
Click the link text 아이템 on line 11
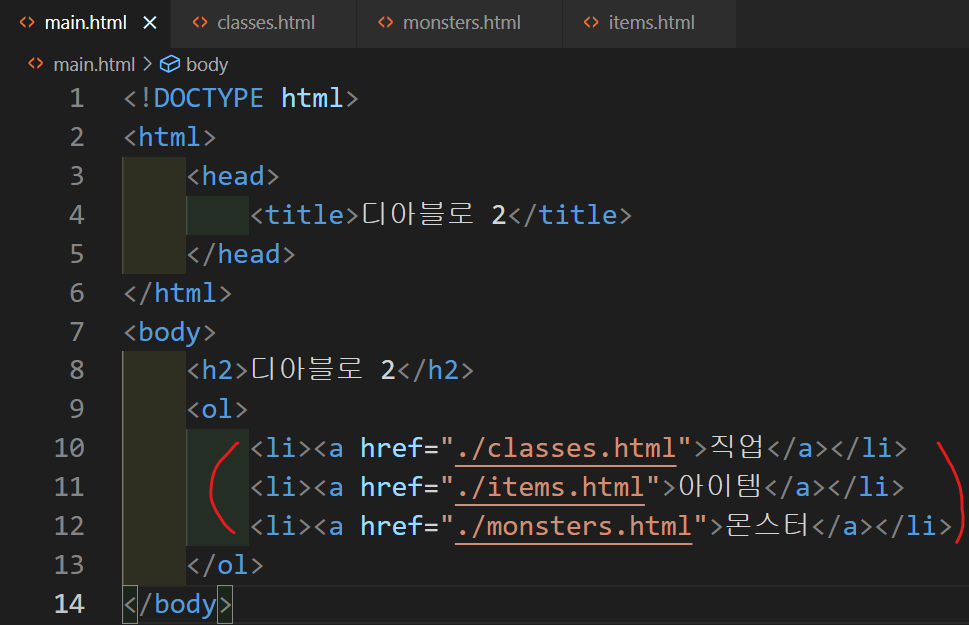[x=720, y=486]
